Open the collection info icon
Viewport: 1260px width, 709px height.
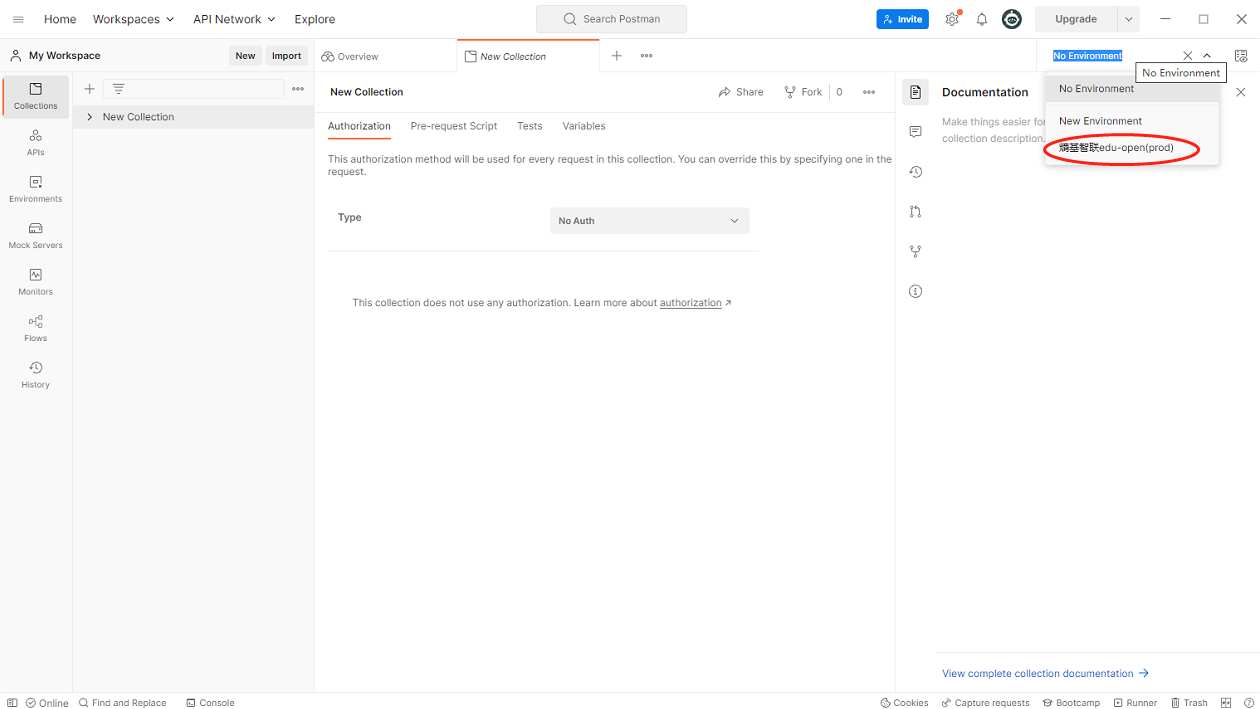pyautogui.click(x=915, y=292)
